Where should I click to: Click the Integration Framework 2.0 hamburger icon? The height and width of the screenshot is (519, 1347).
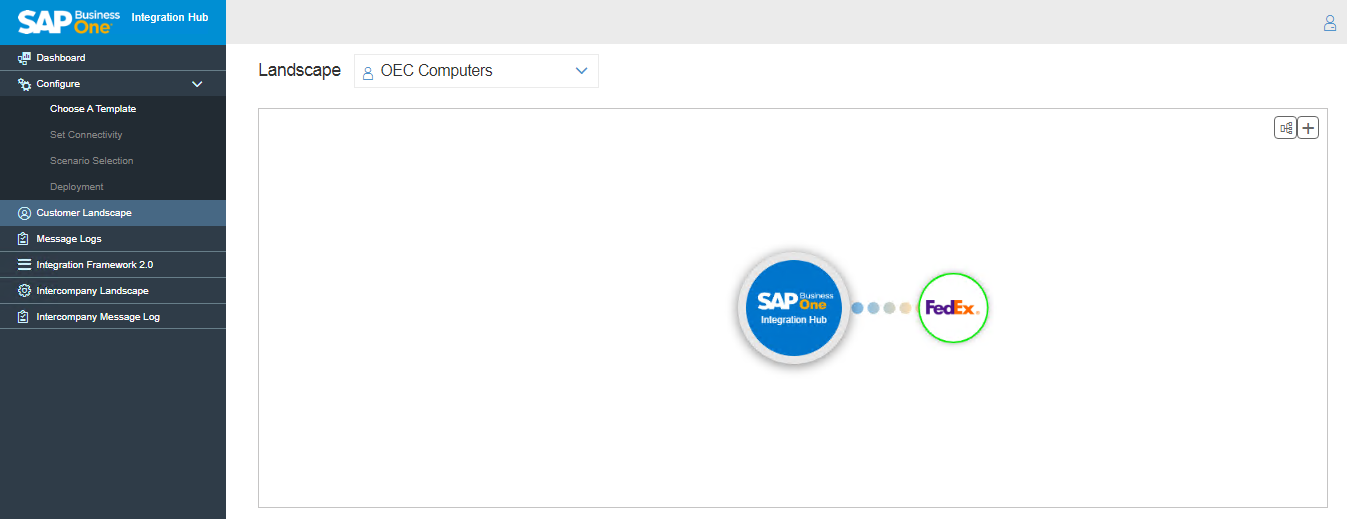25,265
